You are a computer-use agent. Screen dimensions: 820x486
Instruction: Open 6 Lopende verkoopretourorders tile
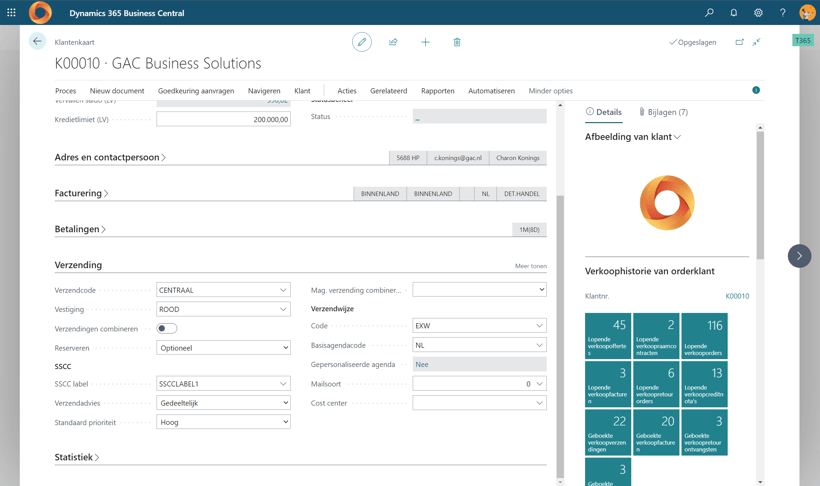(656, 384)
